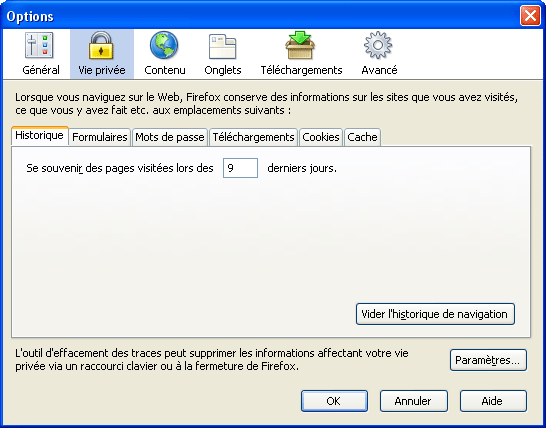The width and height of the screenshot is (546, 428).
Task: Cancel using the Annuler button
Action: click(x=414, y=401)
